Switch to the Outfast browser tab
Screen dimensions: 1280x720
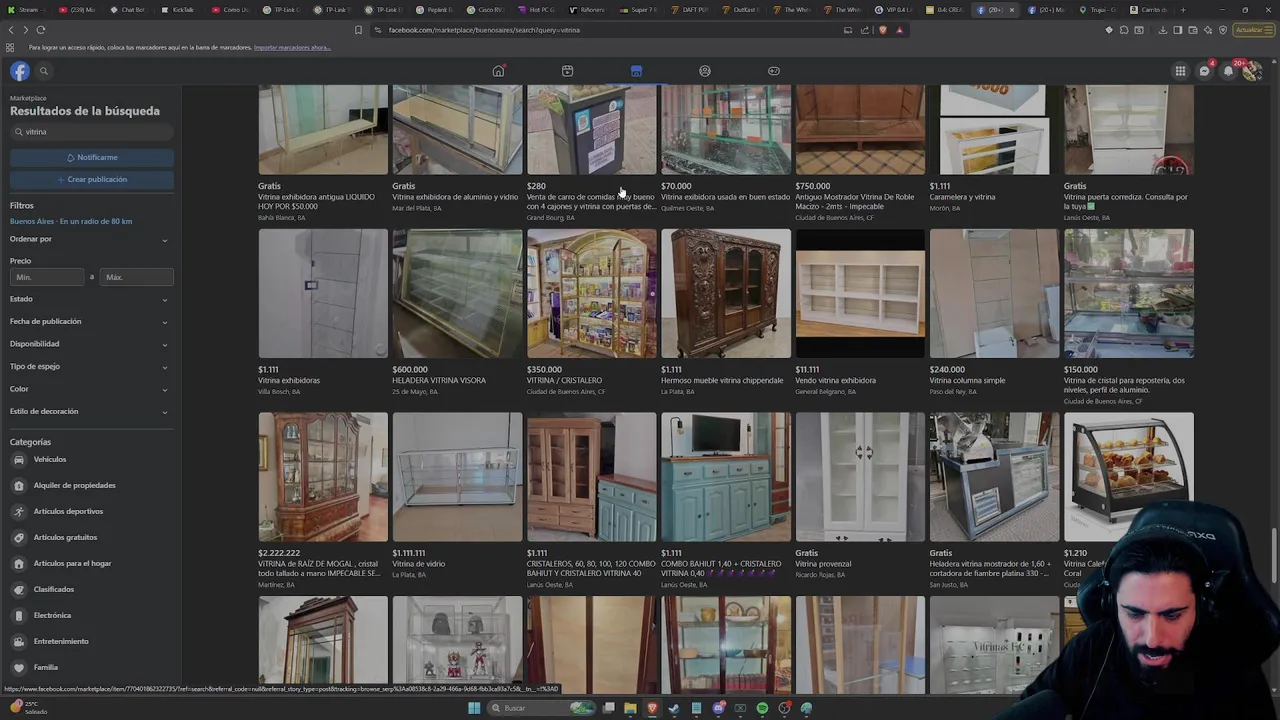click(x=740, y=10)
